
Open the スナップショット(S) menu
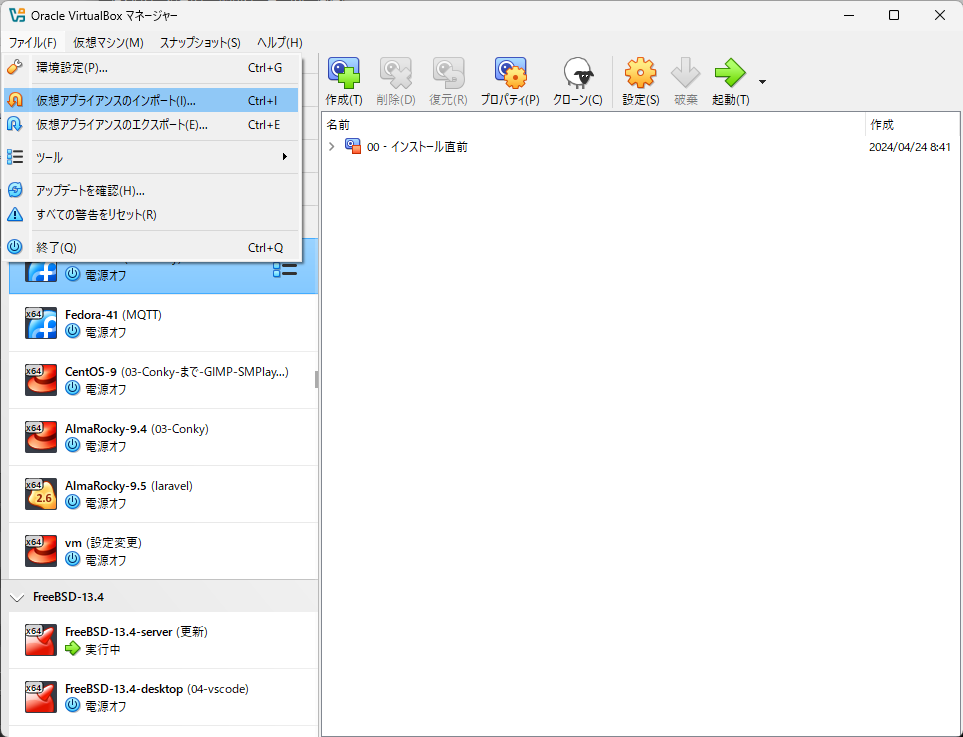click(x=200, y=42)
